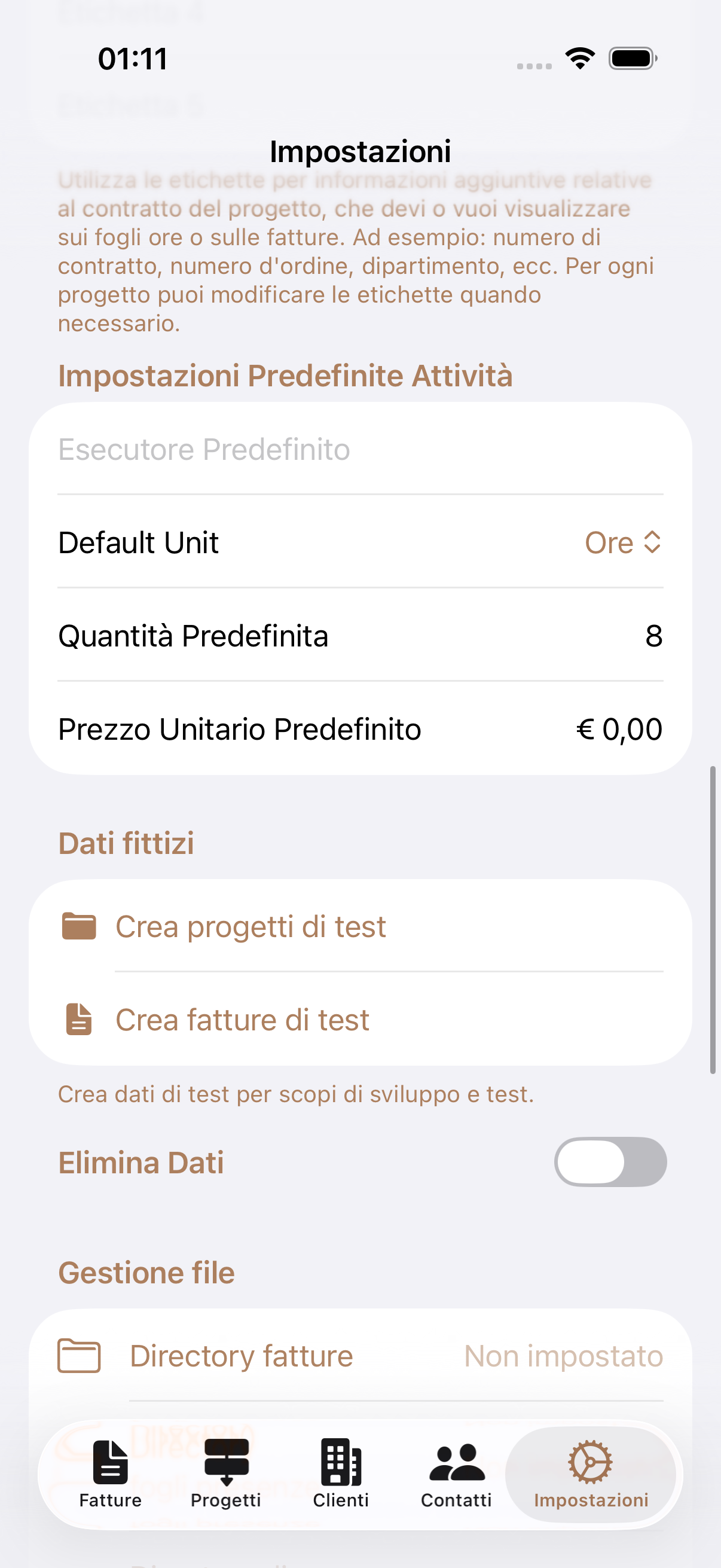Tap the document icon beside Crea fatture

coord(79,1020)
